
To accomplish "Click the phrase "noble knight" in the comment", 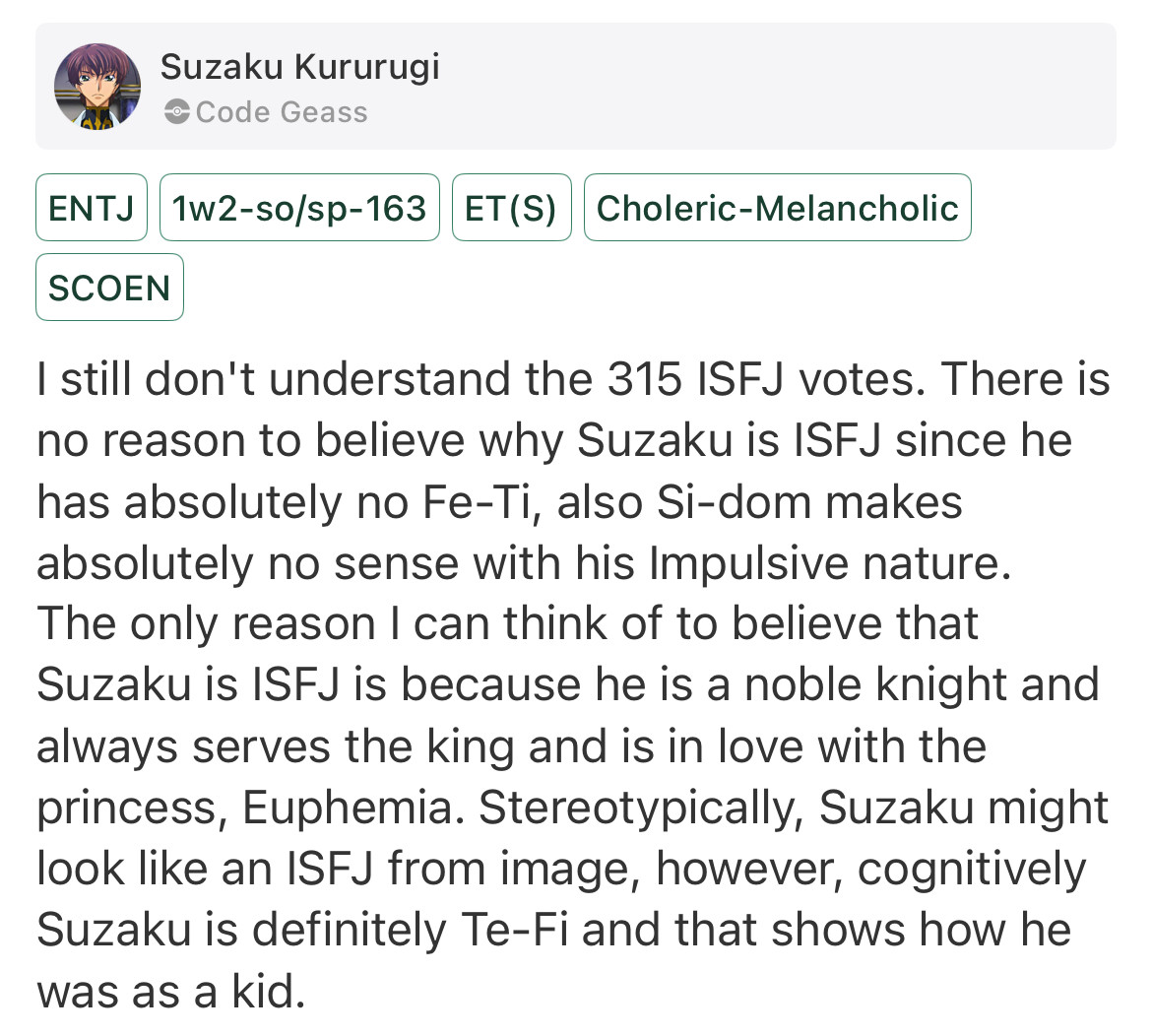I will tap(876, 684).
